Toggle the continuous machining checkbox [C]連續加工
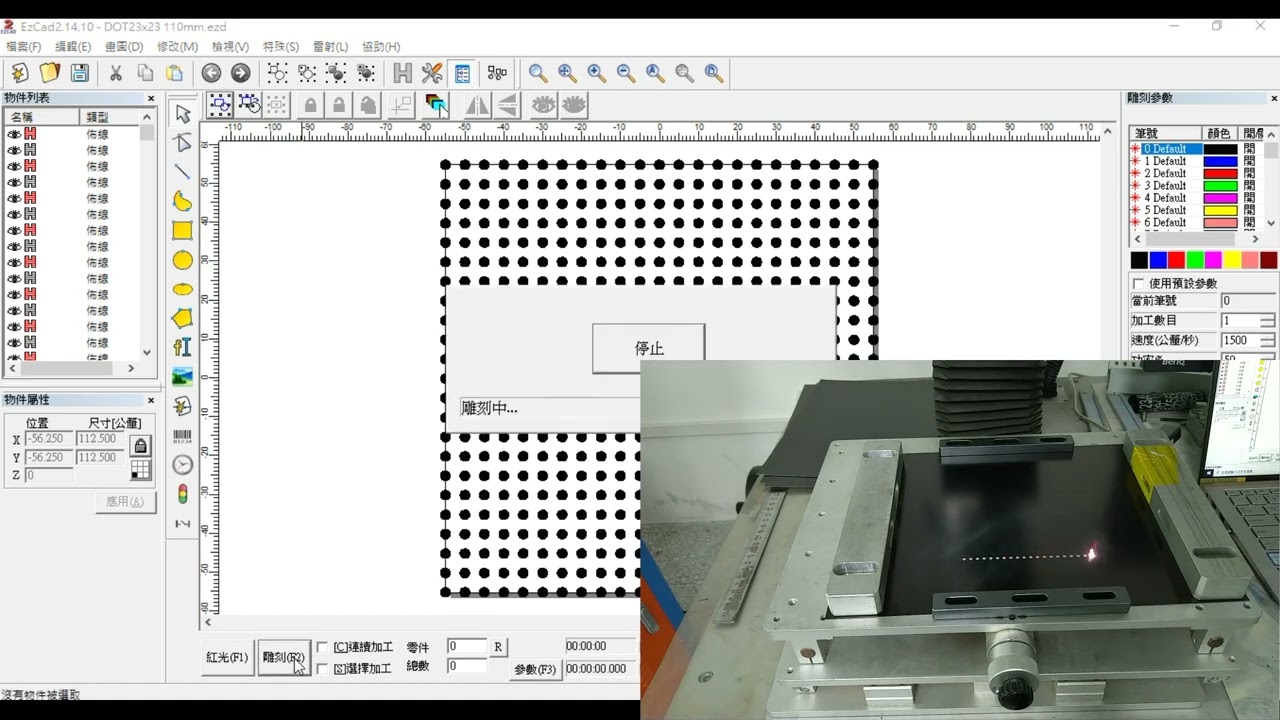 click(x=322, y=648)
